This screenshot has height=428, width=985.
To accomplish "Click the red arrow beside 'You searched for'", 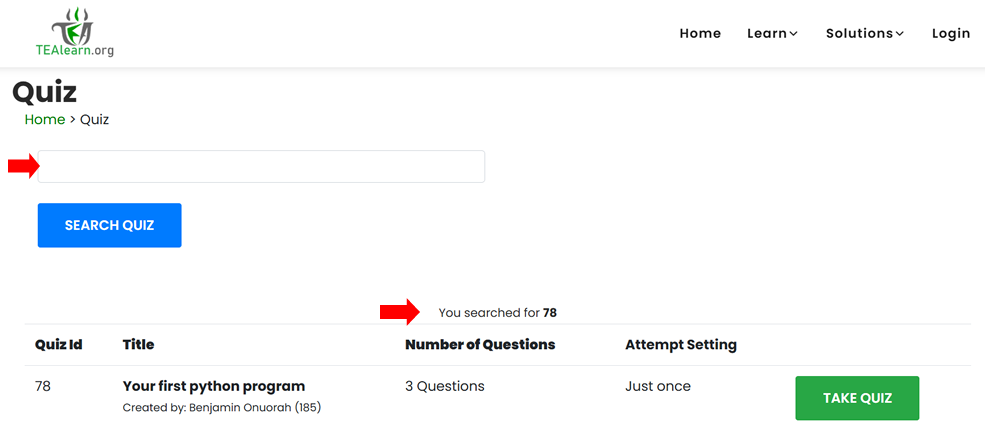I will pyautogui.click(x=398, y=313).
